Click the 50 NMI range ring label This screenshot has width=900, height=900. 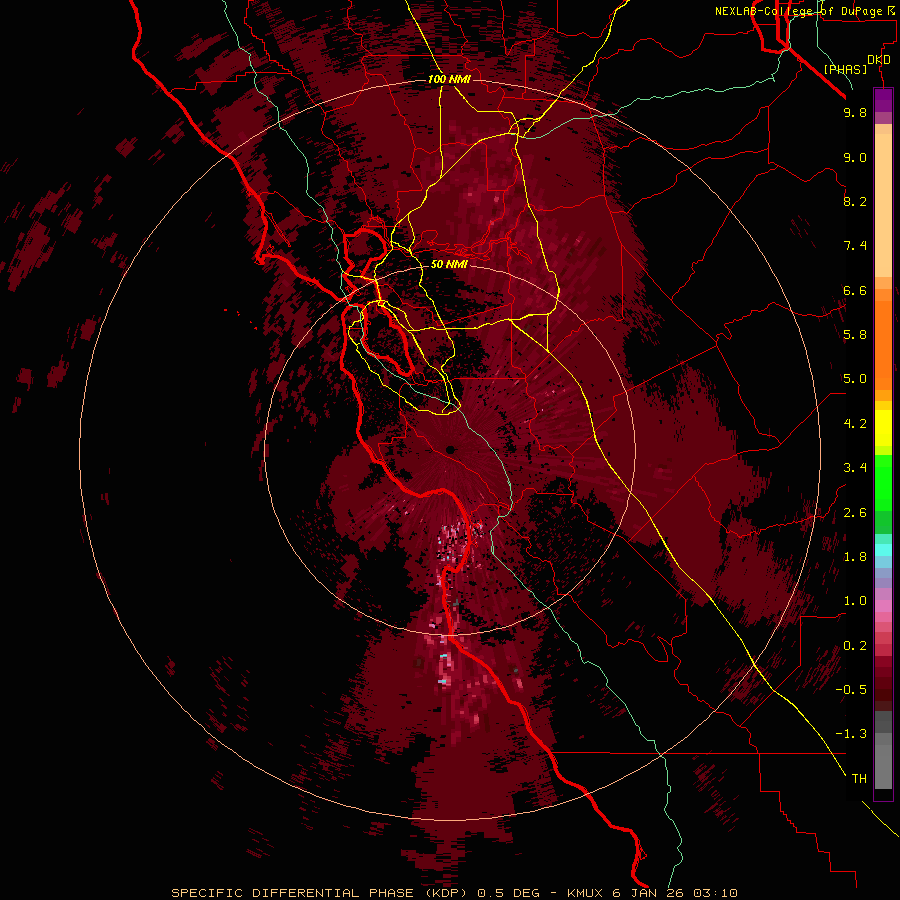[x=449, y=264]
